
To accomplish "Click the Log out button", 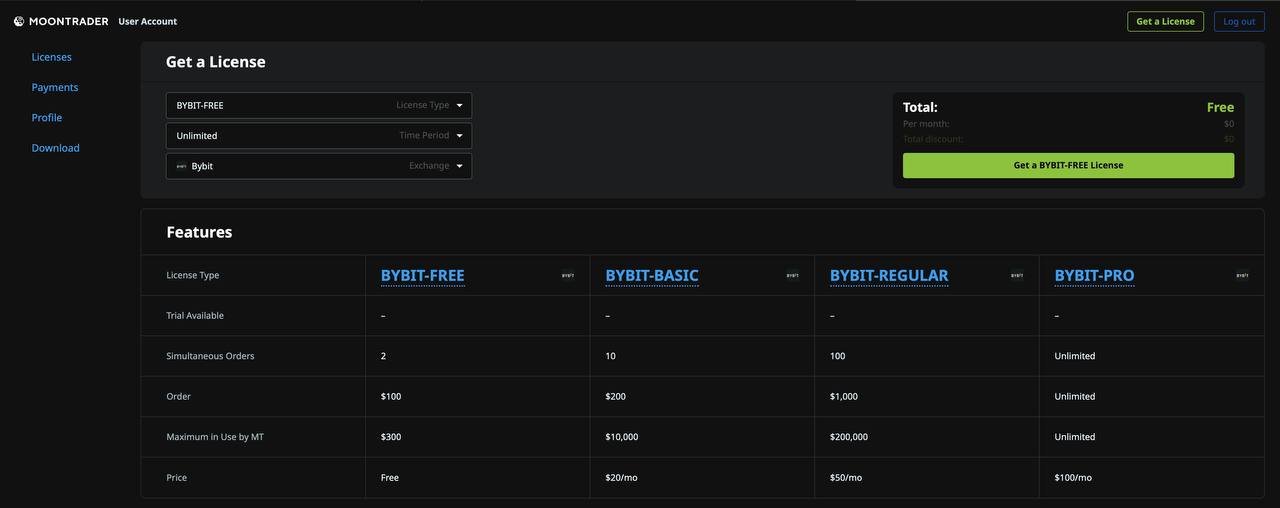I will 1239,21.
